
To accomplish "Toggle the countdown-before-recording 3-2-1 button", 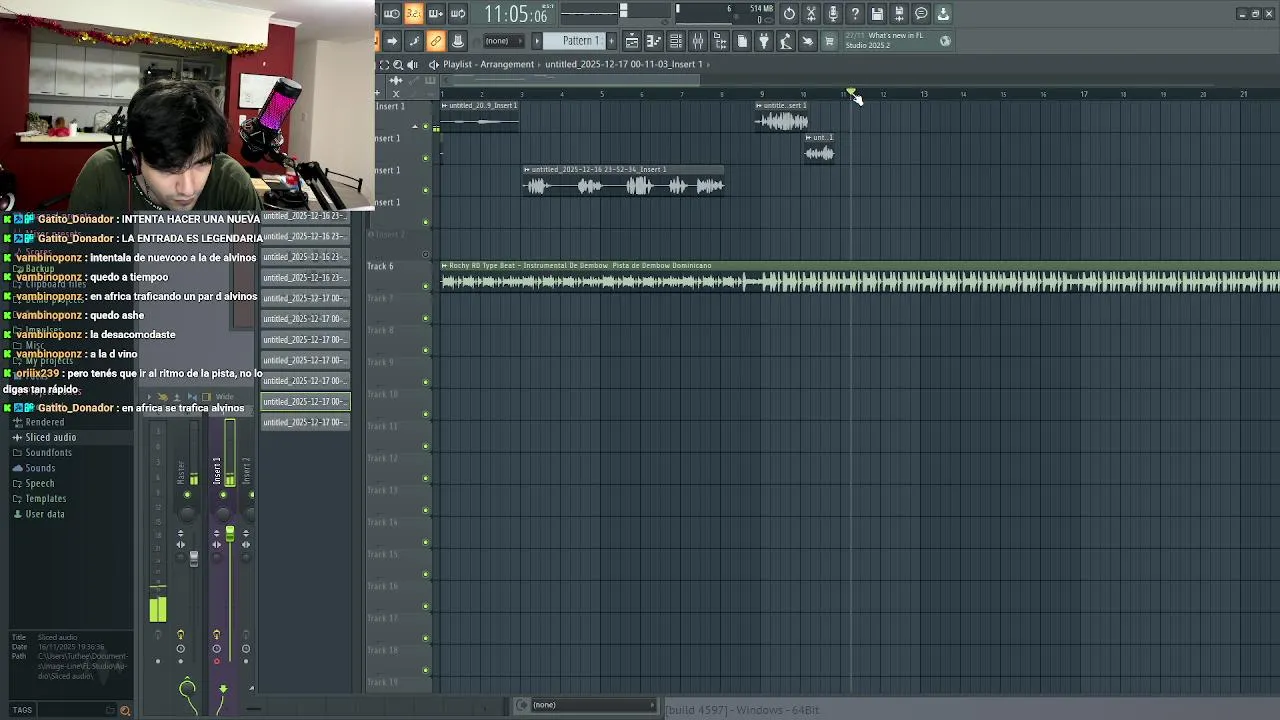I will 413,14.
